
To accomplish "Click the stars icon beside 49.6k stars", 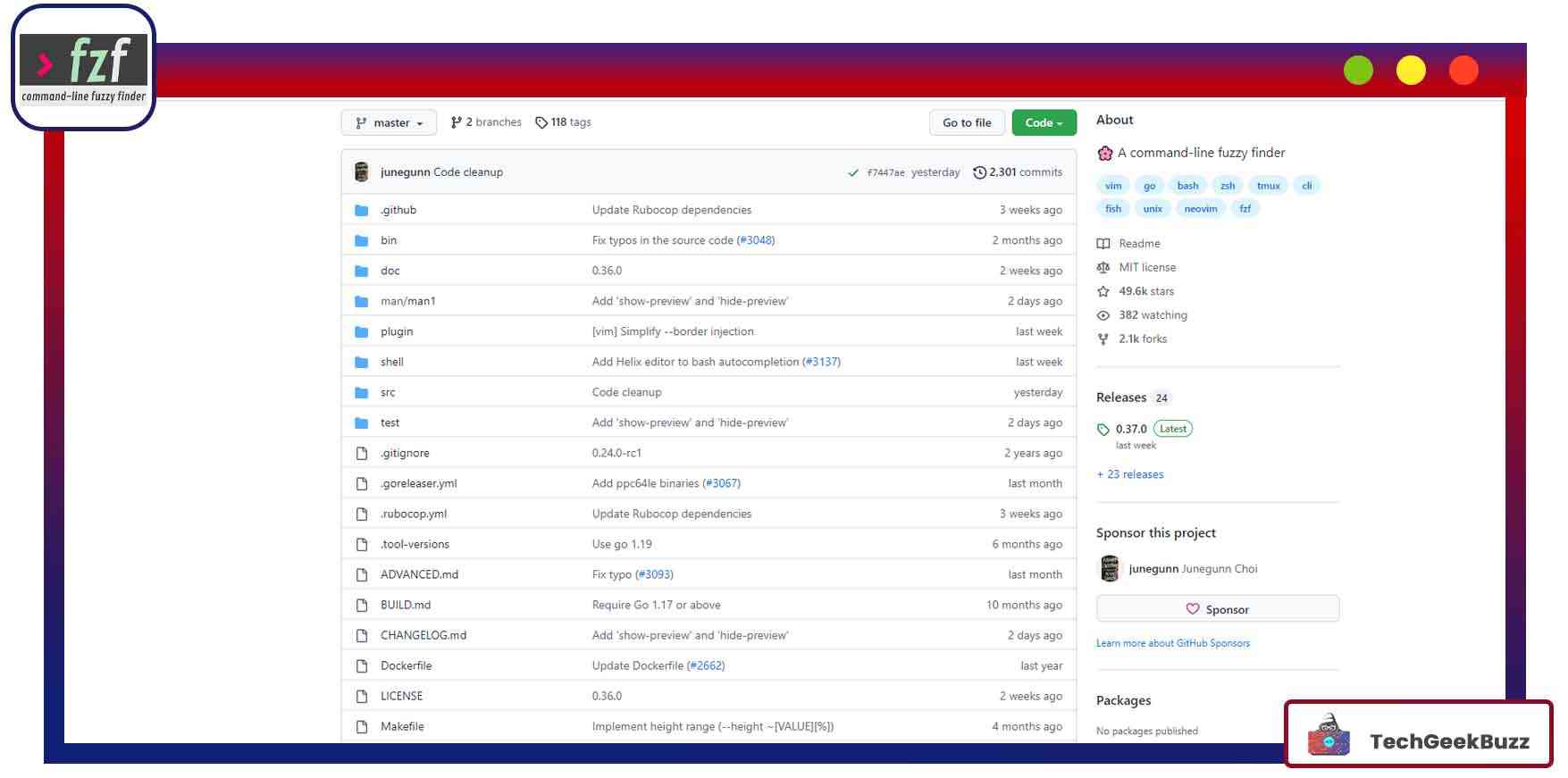I will pyautogui.click(x=1103, y=291).
